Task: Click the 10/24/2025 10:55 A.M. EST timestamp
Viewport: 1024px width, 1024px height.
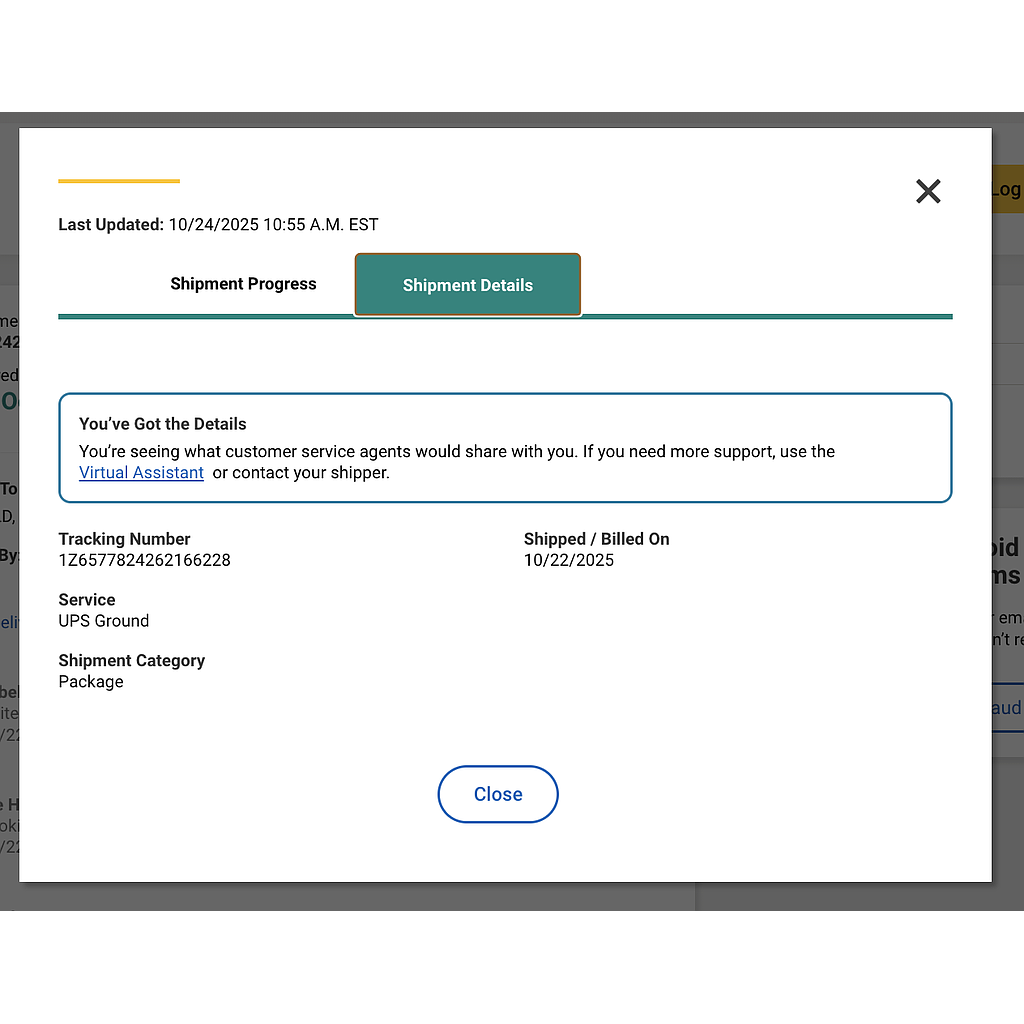Action: click(273, 225)
